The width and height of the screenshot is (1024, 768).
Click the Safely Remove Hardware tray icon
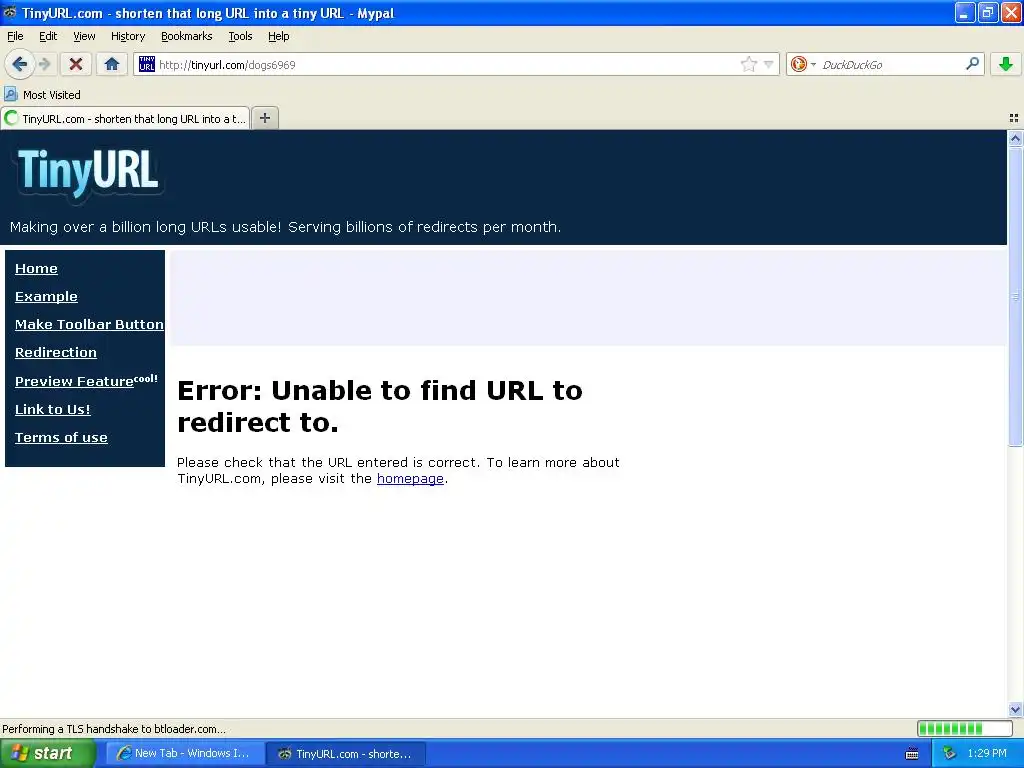(x=949, y=754)
